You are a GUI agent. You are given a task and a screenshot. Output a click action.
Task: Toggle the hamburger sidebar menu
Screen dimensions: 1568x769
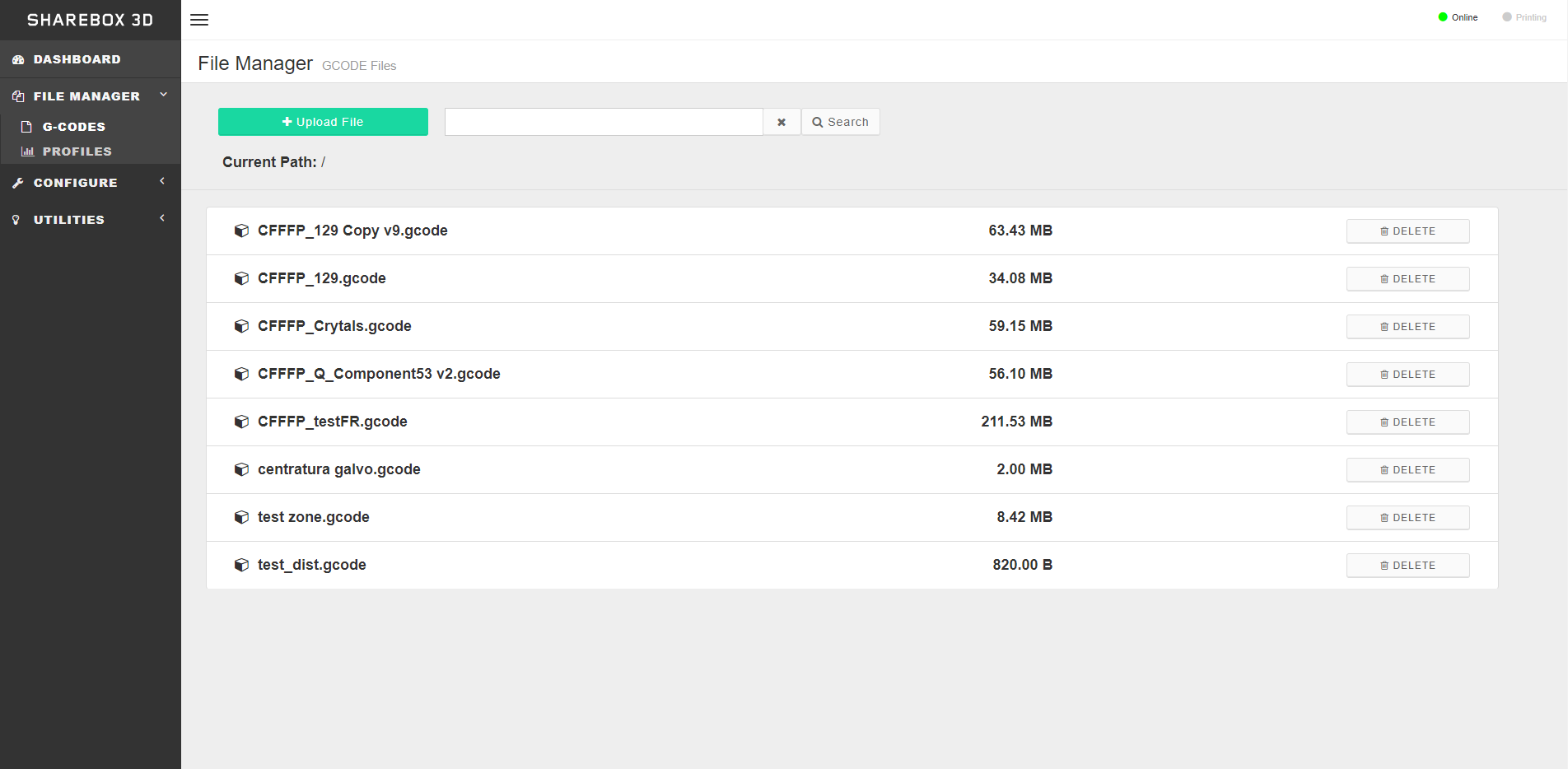(199, 20)
